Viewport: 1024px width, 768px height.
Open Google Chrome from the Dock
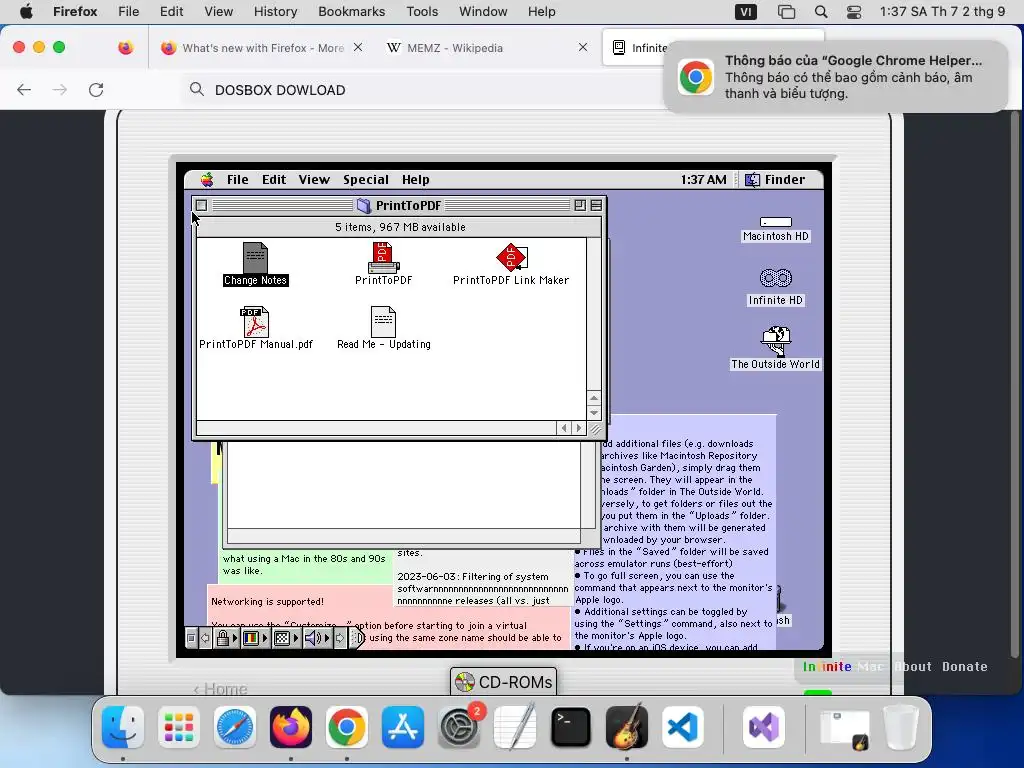(x=347, y=727)
